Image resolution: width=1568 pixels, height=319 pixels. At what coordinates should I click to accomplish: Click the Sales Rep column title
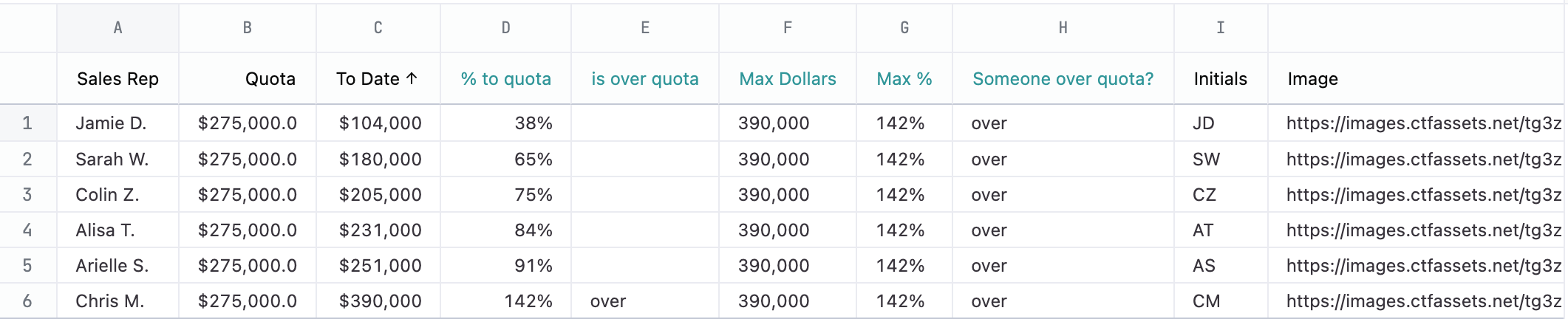click(x=117, y=79)
